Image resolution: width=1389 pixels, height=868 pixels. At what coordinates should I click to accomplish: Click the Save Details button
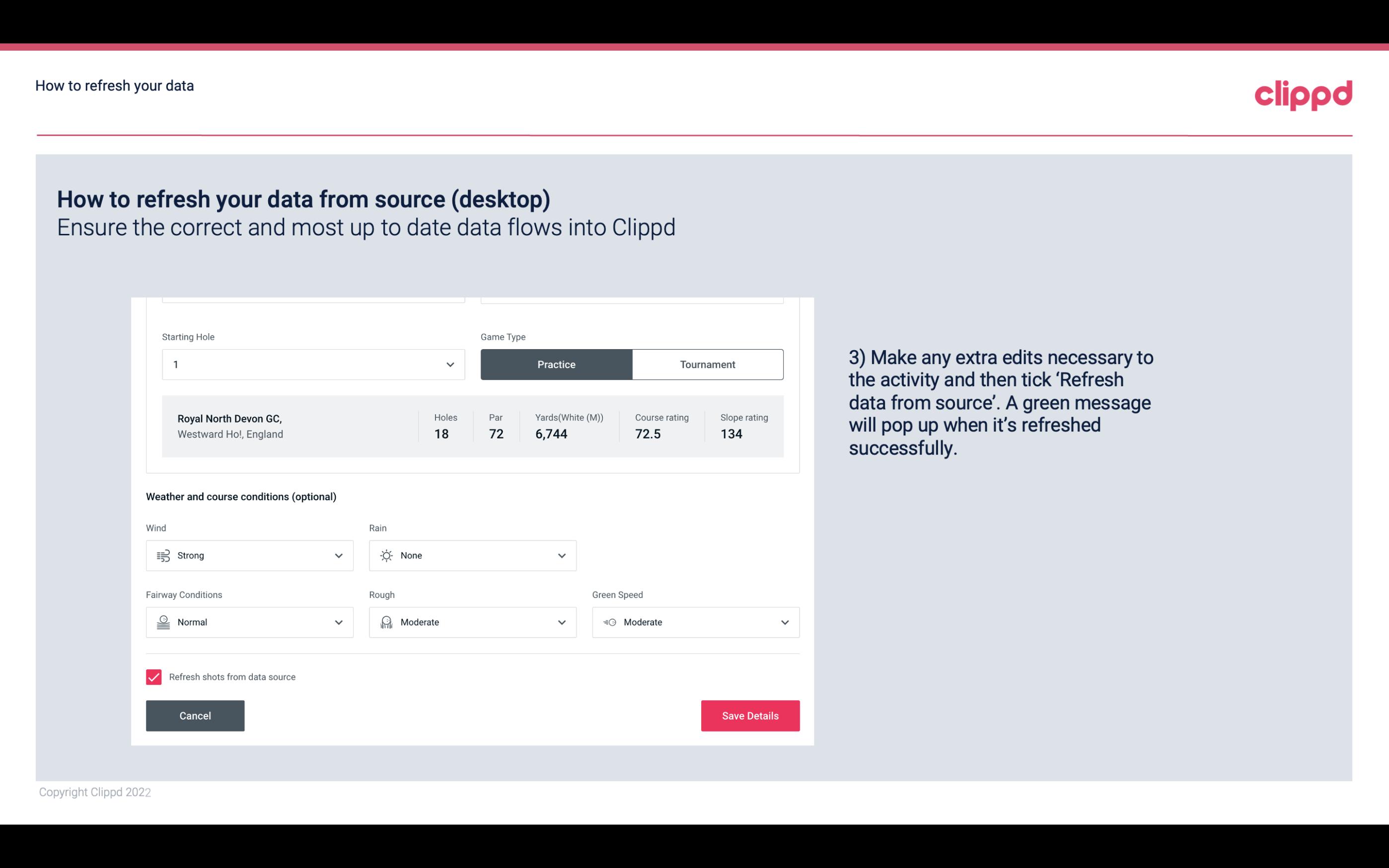[750, 715]
